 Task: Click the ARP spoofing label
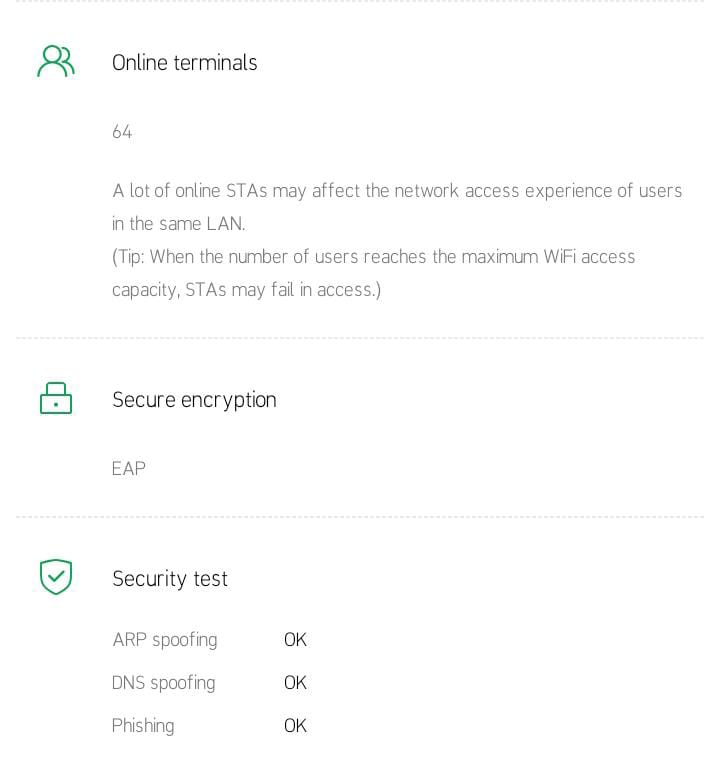tap(164, 640)
